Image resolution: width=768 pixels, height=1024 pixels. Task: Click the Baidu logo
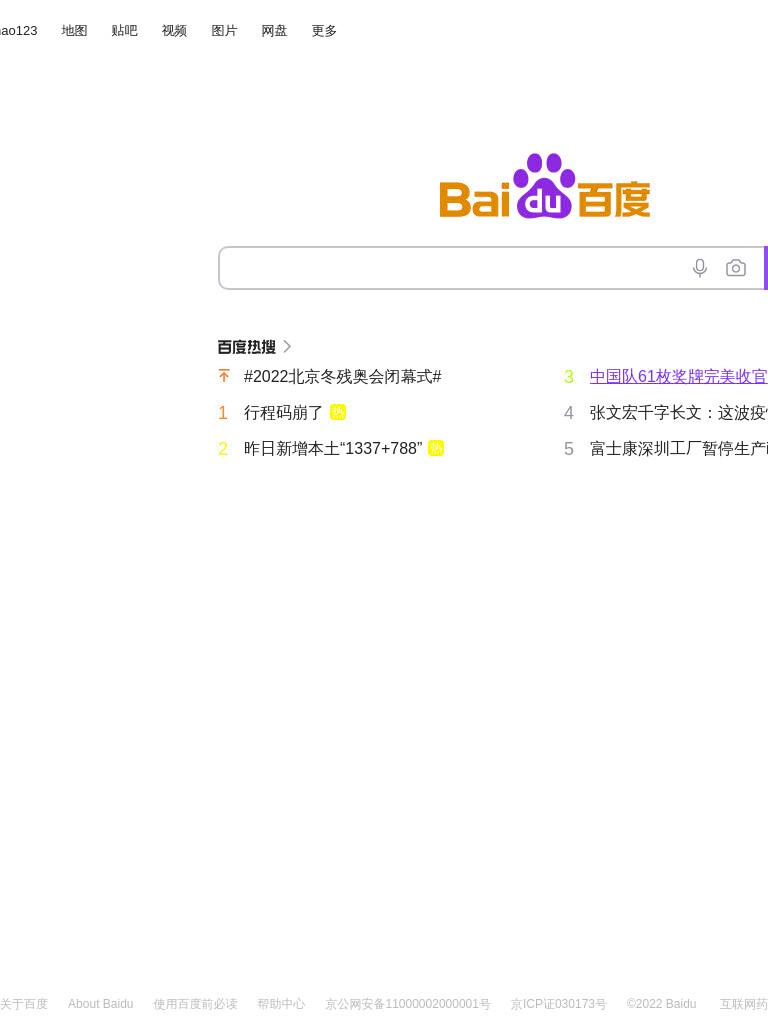tap(545, 186)
